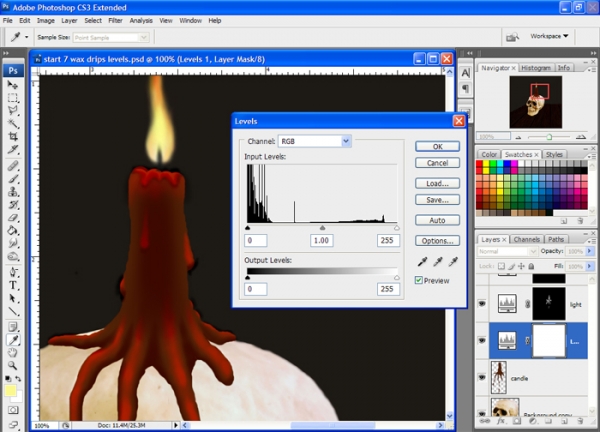600x432 pixels.
Task: Select the Magic Wand tool
Action: (x=13, y=123)
